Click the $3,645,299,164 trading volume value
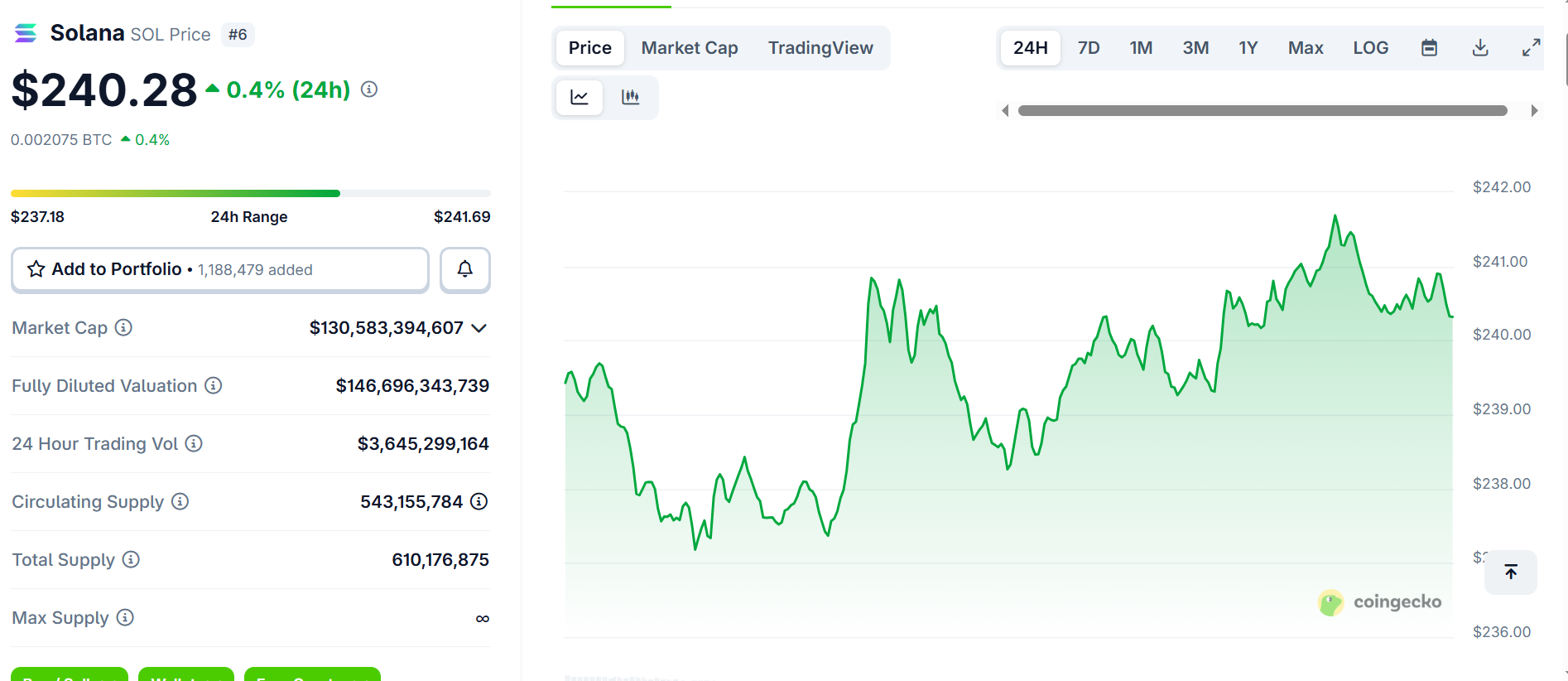This screenshot has width=1568, height=681. point(423,444)
